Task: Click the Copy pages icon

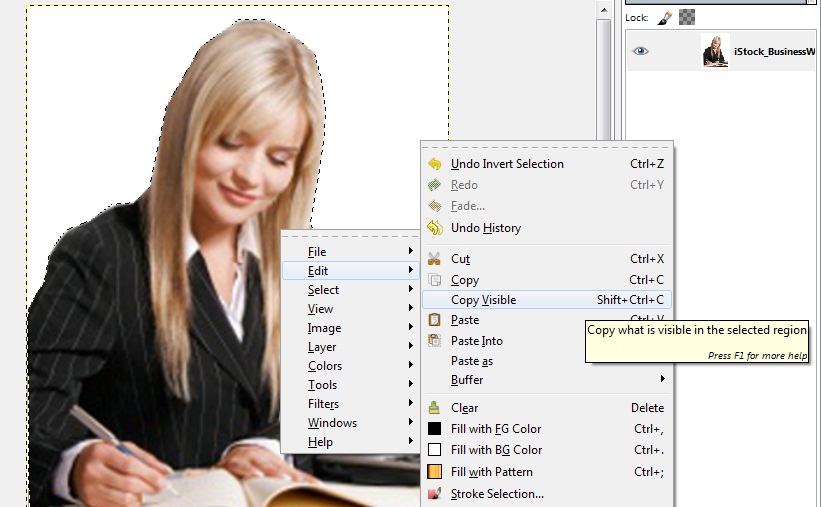Action: tap(434, 280)
